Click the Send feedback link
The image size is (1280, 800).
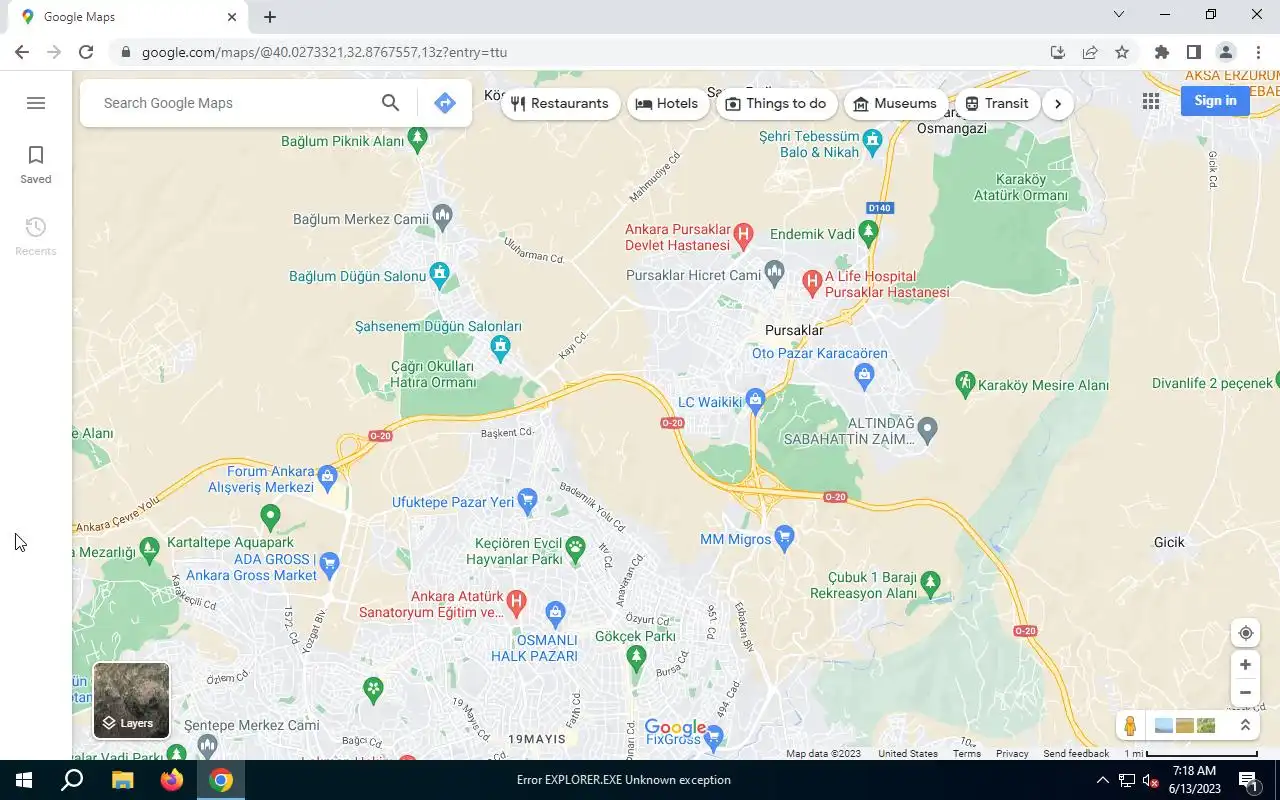(x=1076, y=754)
